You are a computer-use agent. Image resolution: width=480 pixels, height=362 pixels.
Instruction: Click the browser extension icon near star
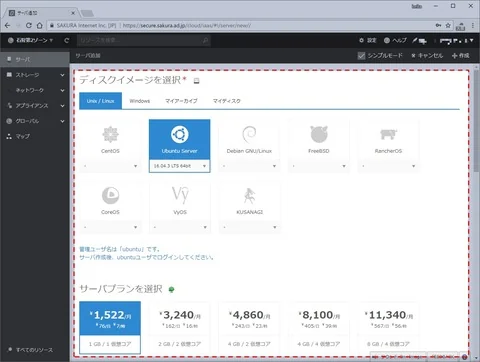tap(460, 26)
